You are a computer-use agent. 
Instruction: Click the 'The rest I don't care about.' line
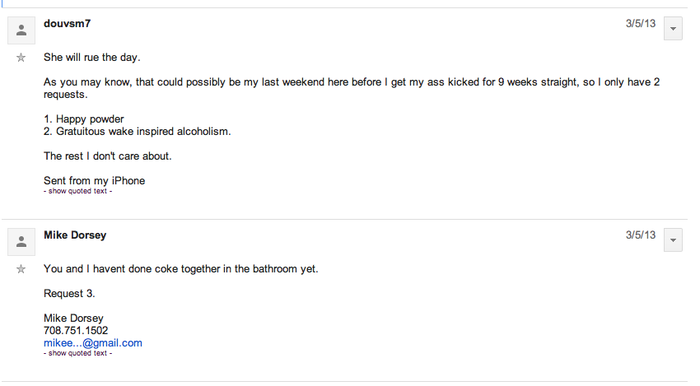pos(108,156)
